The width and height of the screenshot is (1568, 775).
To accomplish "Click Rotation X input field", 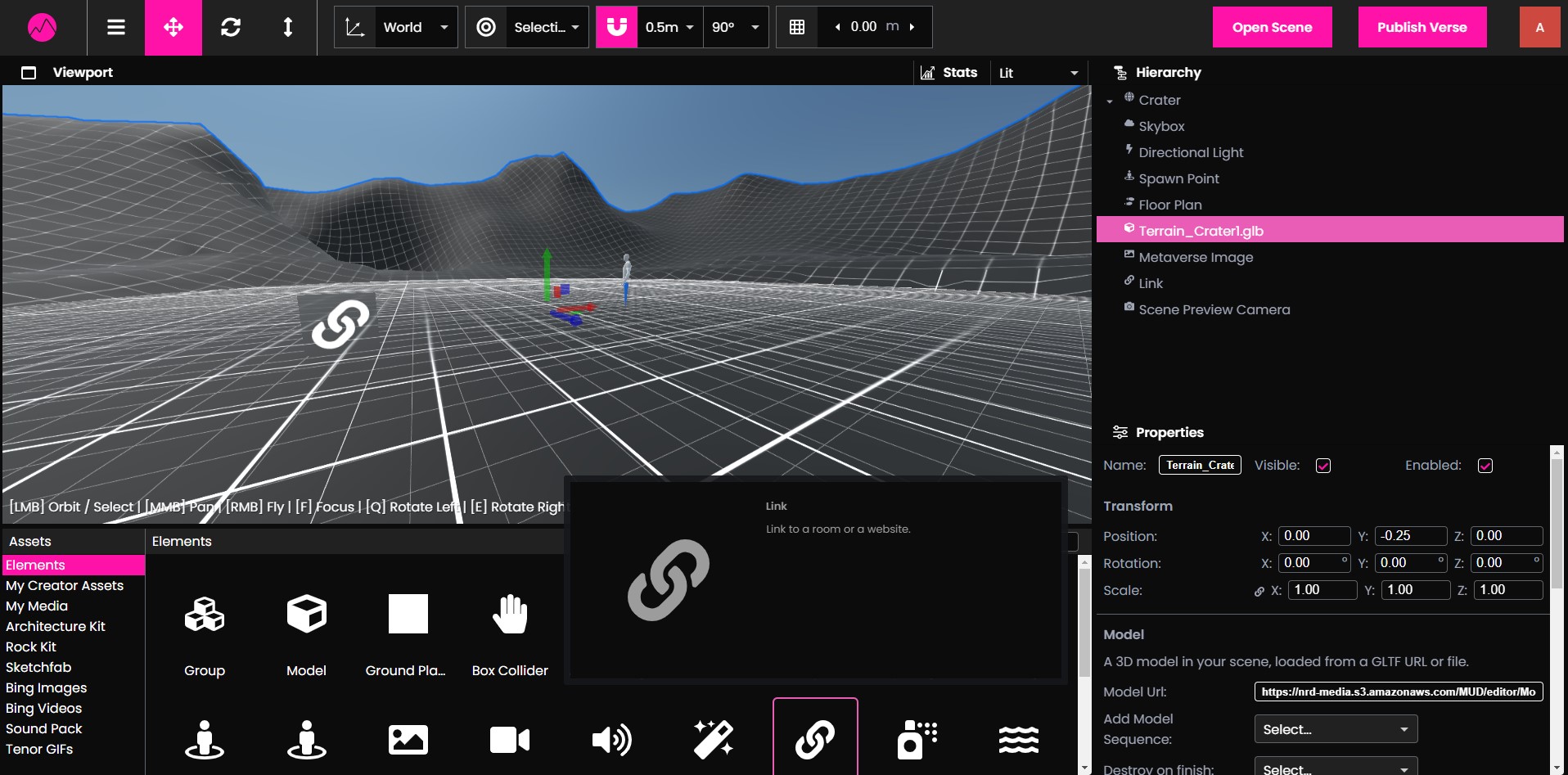I will click(1314, 563).
